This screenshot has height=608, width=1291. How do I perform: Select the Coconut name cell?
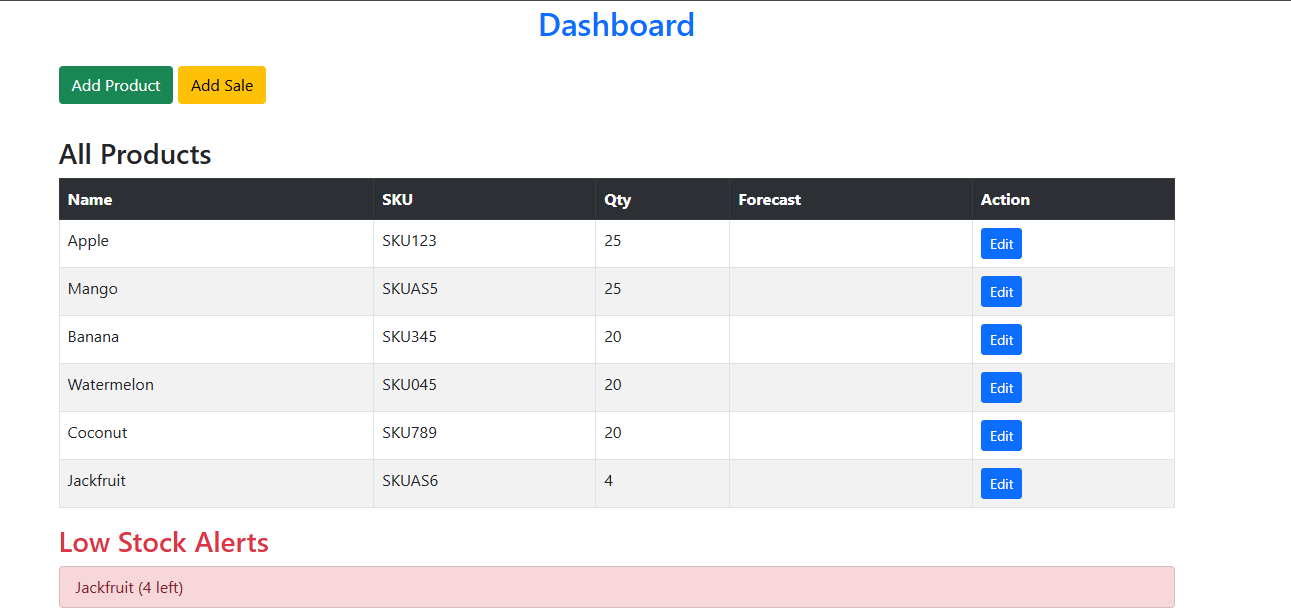[216, 436]
